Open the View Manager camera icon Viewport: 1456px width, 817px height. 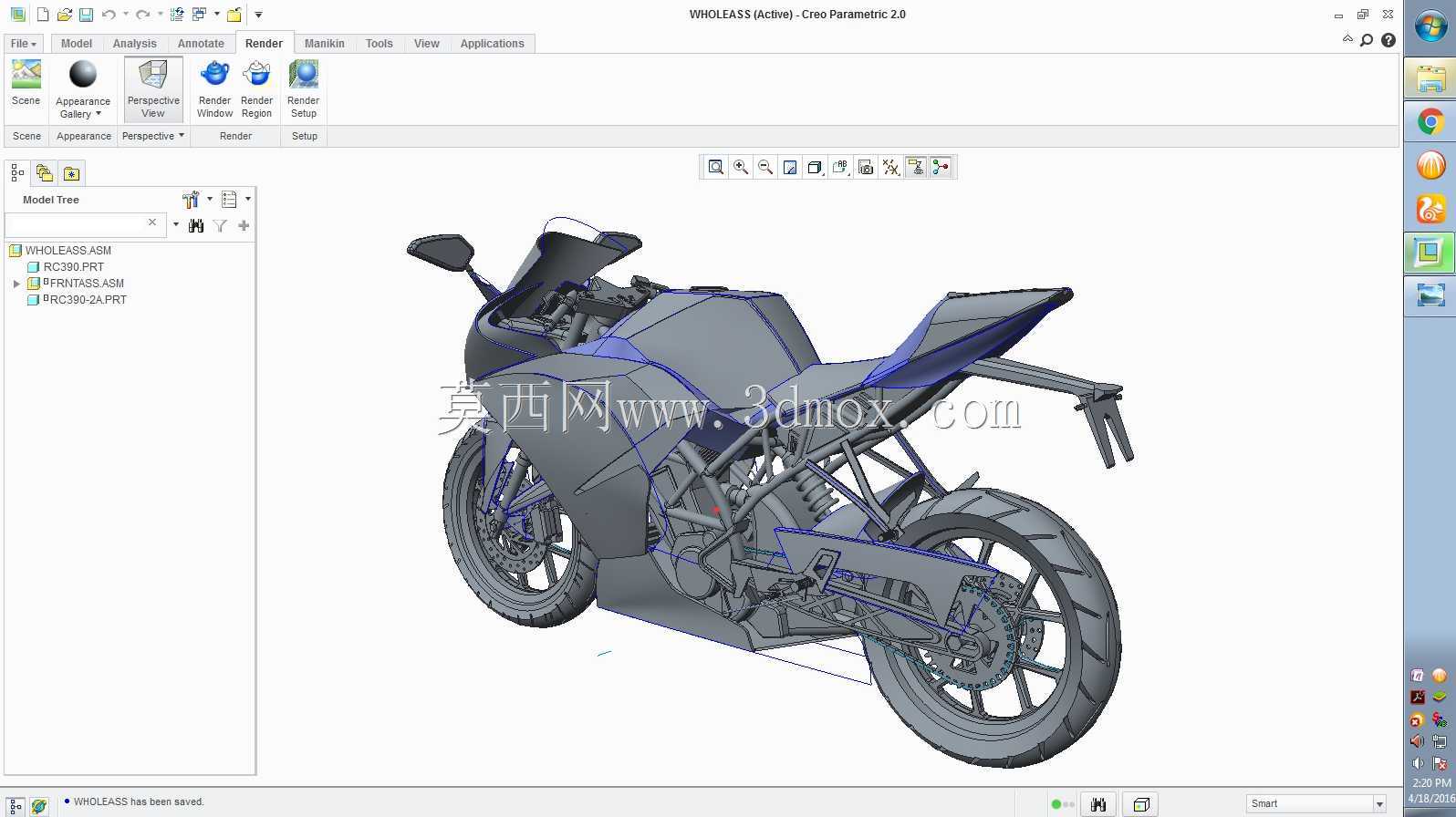pos(866,167)
